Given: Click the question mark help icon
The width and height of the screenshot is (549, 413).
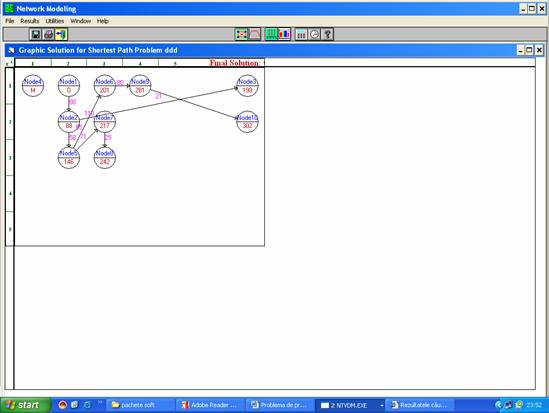Looking at the screenshot, I should (x=327, y=34).
